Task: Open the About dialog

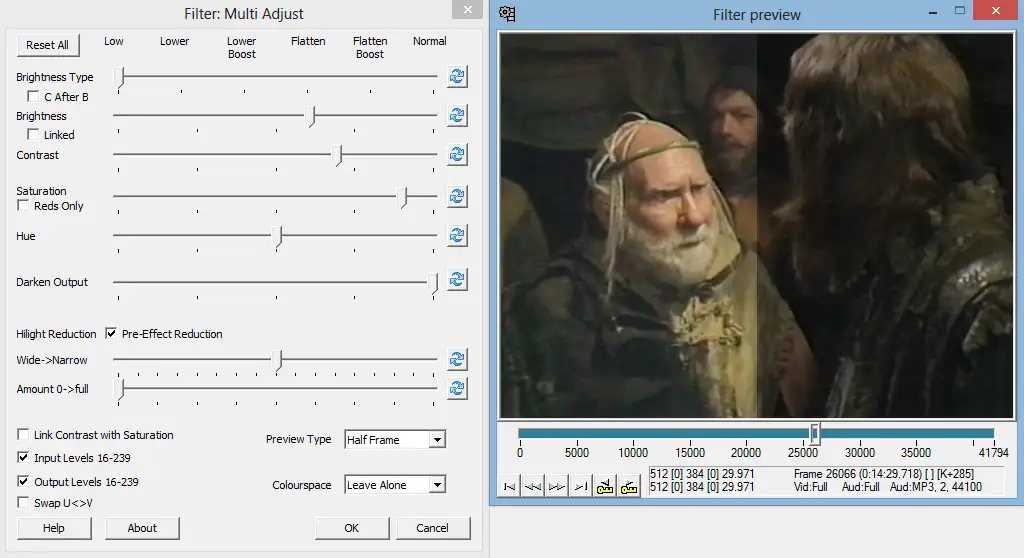Action: click(x=142, y=528)
